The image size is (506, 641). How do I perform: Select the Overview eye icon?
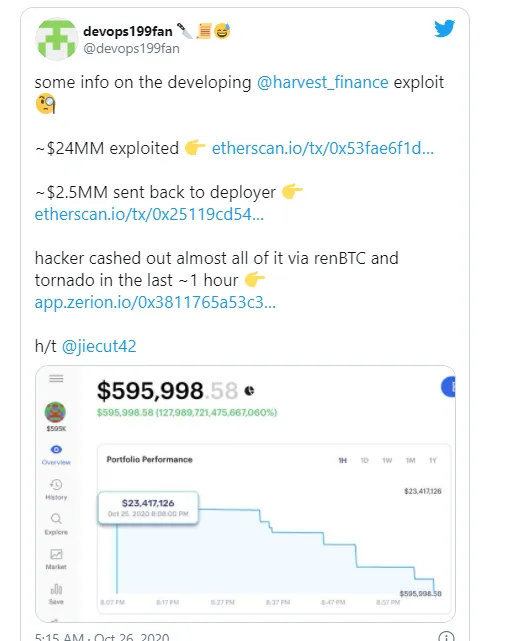point(56,449)
